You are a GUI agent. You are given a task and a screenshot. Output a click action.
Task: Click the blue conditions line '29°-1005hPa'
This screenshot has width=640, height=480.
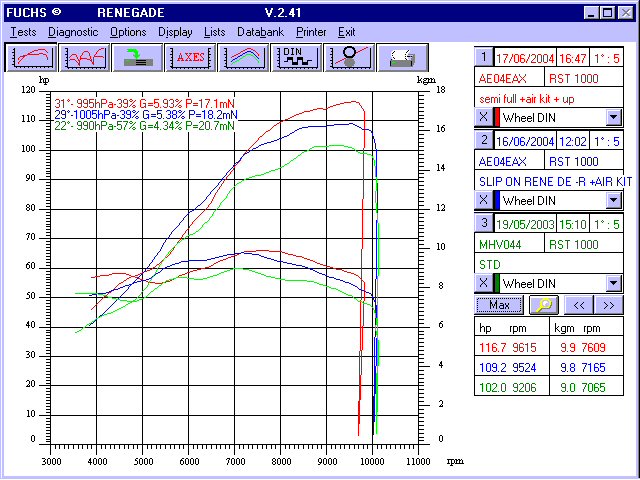click(x=146, y=115)
